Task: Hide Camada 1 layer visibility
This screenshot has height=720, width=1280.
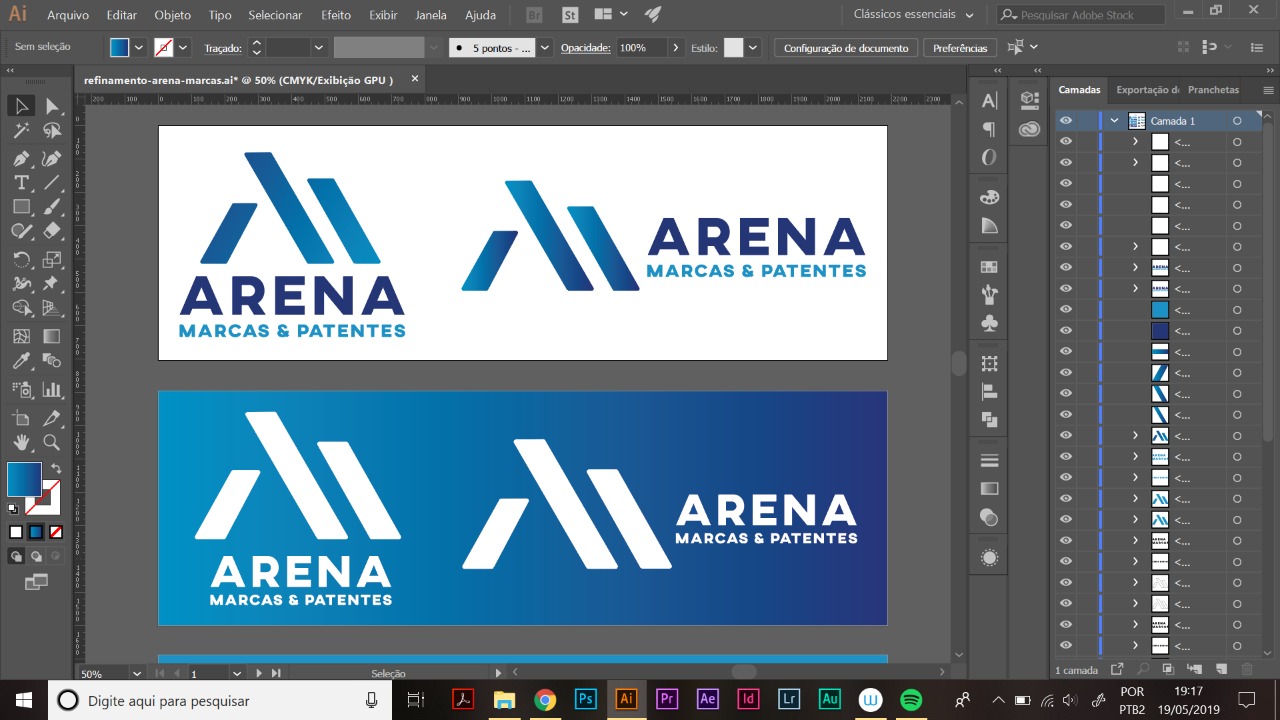Action: 1066,121
